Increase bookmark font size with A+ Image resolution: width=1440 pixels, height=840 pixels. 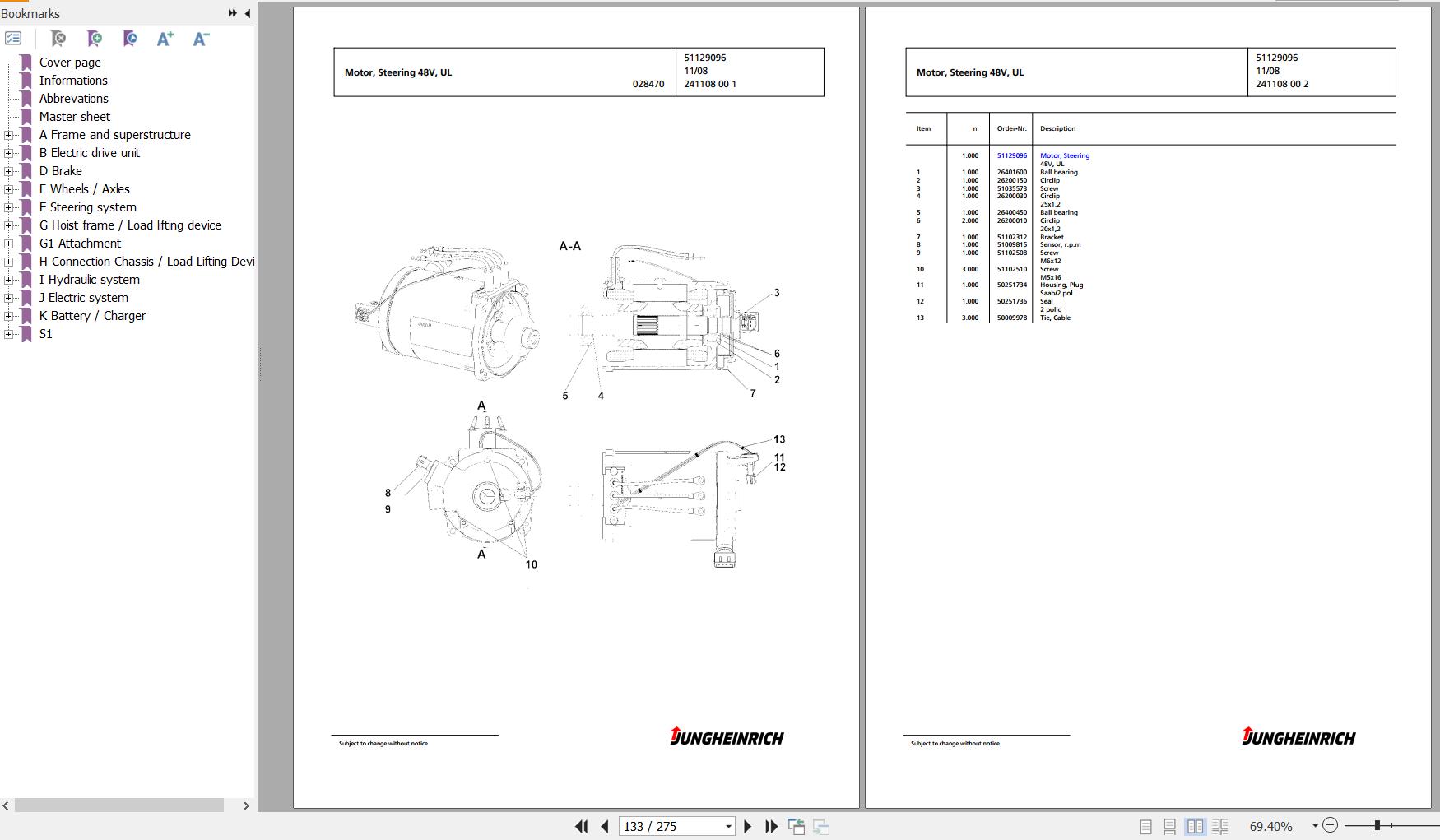(x=165, y=39)
